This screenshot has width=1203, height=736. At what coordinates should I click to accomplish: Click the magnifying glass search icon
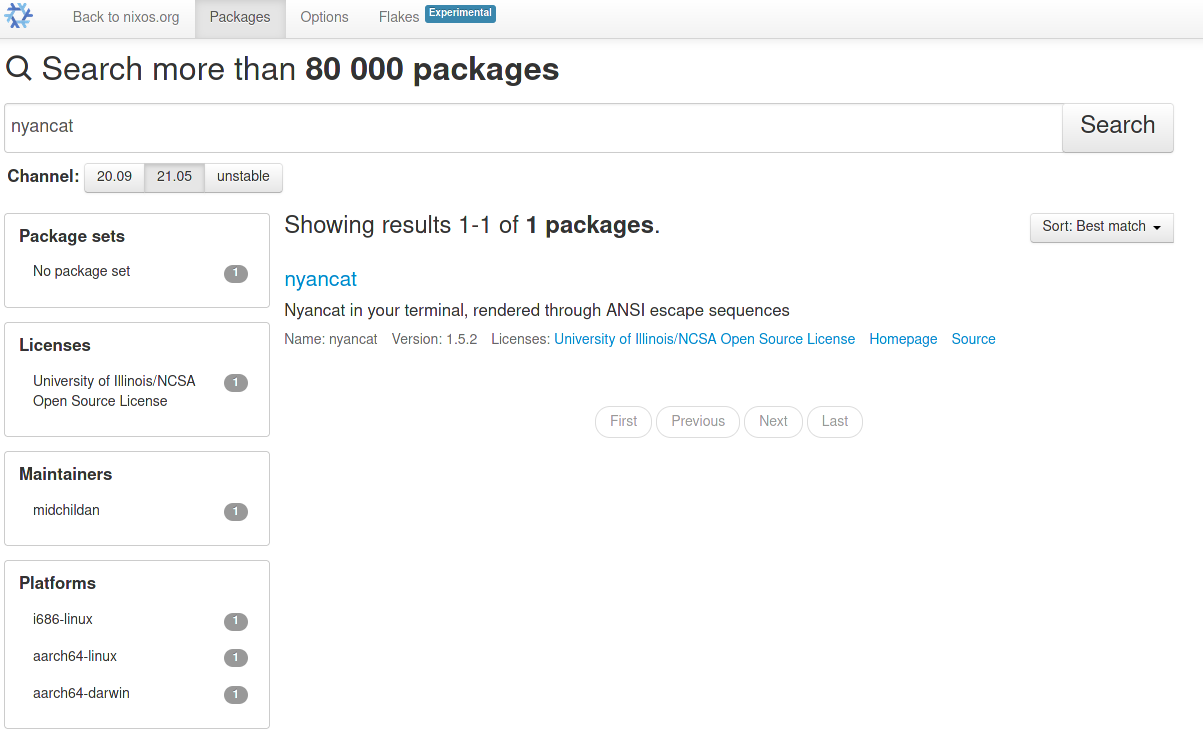[x=19, y=69]
